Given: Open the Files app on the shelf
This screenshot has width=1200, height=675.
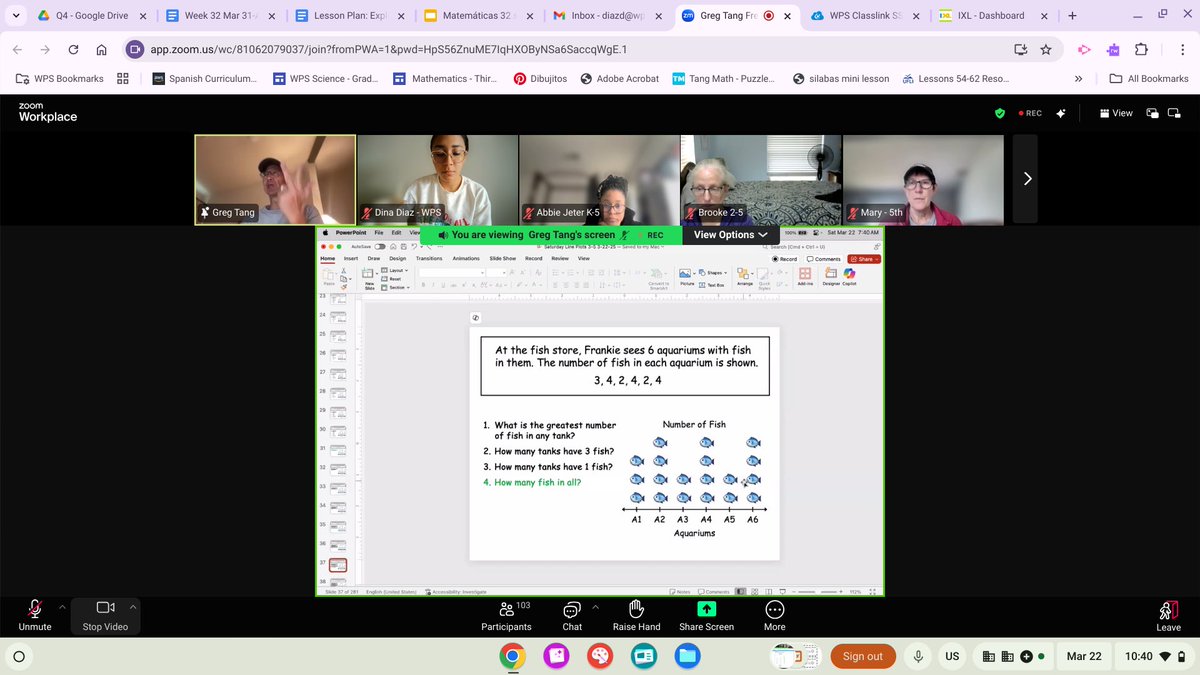Looking at the screenshot, I should 687,656.
